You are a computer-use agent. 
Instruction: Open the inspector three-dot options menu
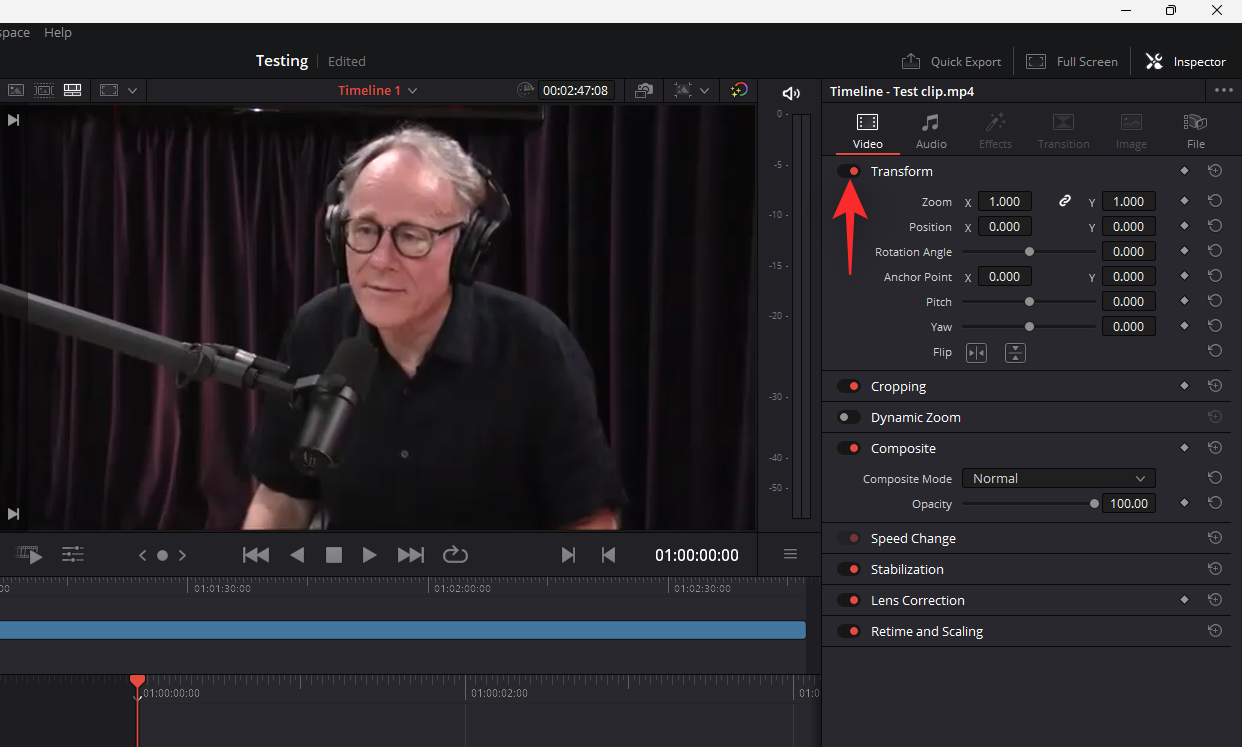click(1223, 90)
